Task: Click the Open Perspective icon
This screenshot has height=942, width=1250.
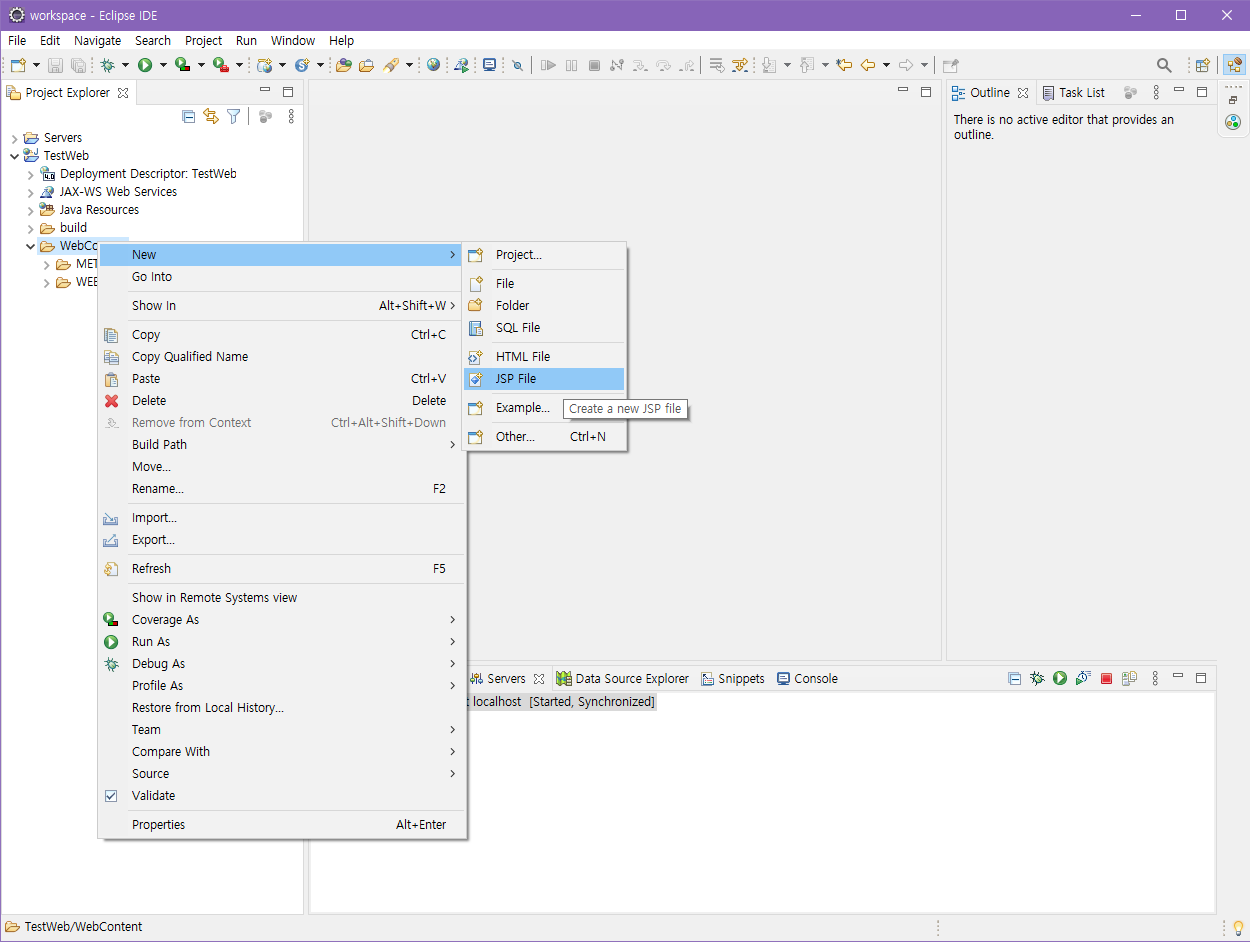Action: [1202, 65]
